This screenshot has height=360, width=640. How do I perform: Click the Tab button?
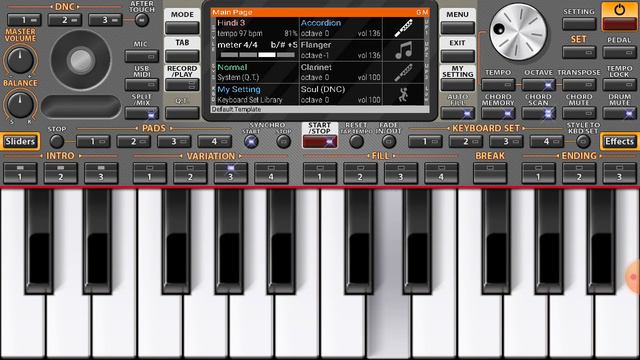[x=182, y=56]
